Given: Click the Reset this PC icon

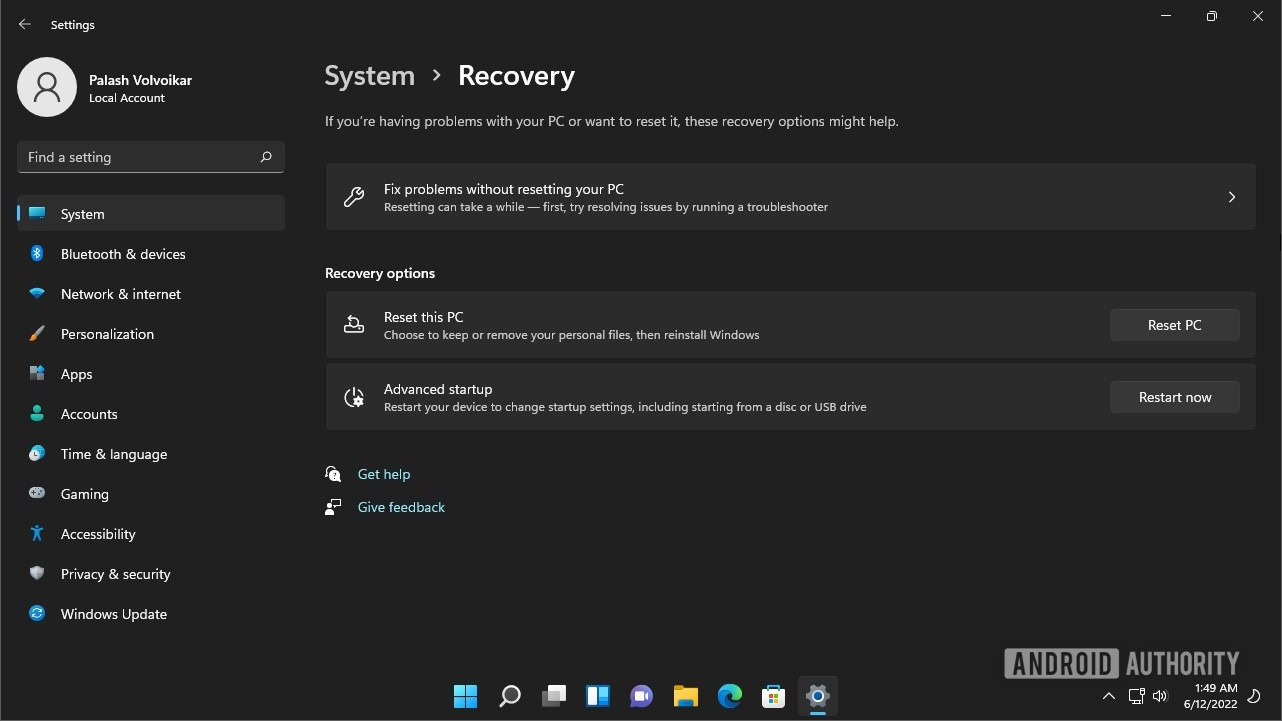Looking at the screenshot, I should [x=354, y=325].
